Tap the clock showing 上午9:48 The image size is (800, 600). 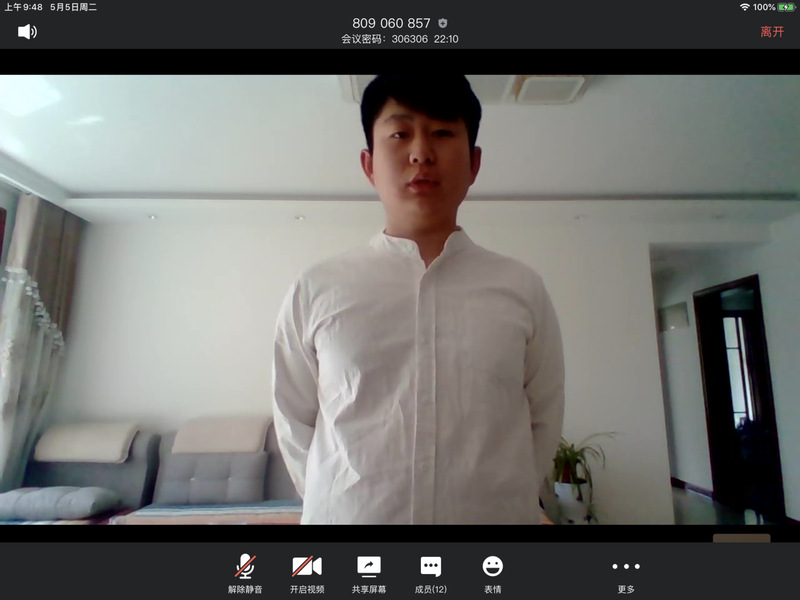(23, 7)
